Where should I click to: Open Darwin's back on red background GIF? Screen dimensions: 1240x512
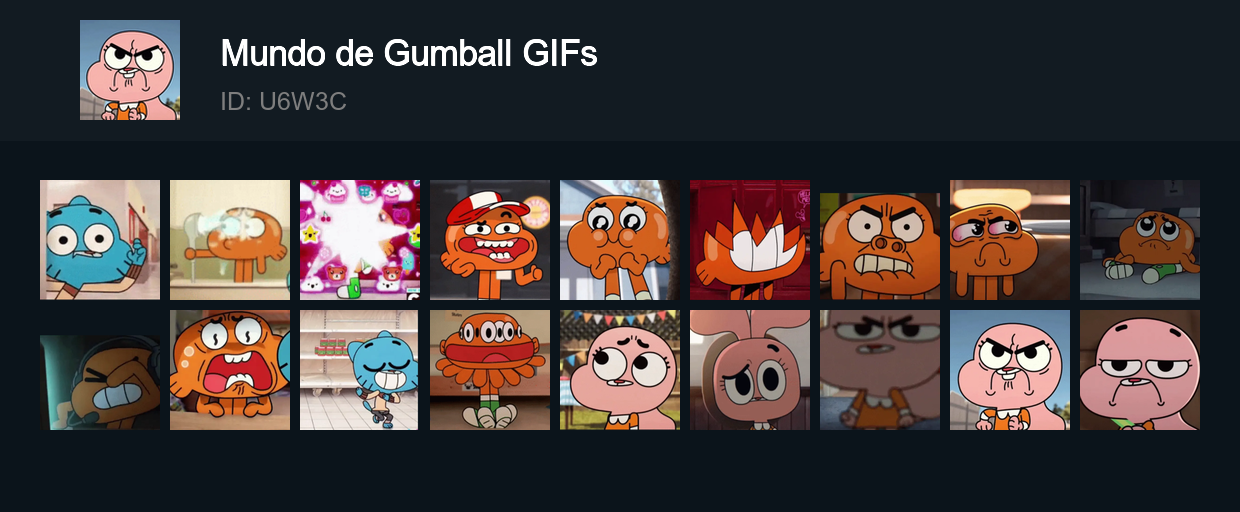pyautogui.click(x=750, y=240)
